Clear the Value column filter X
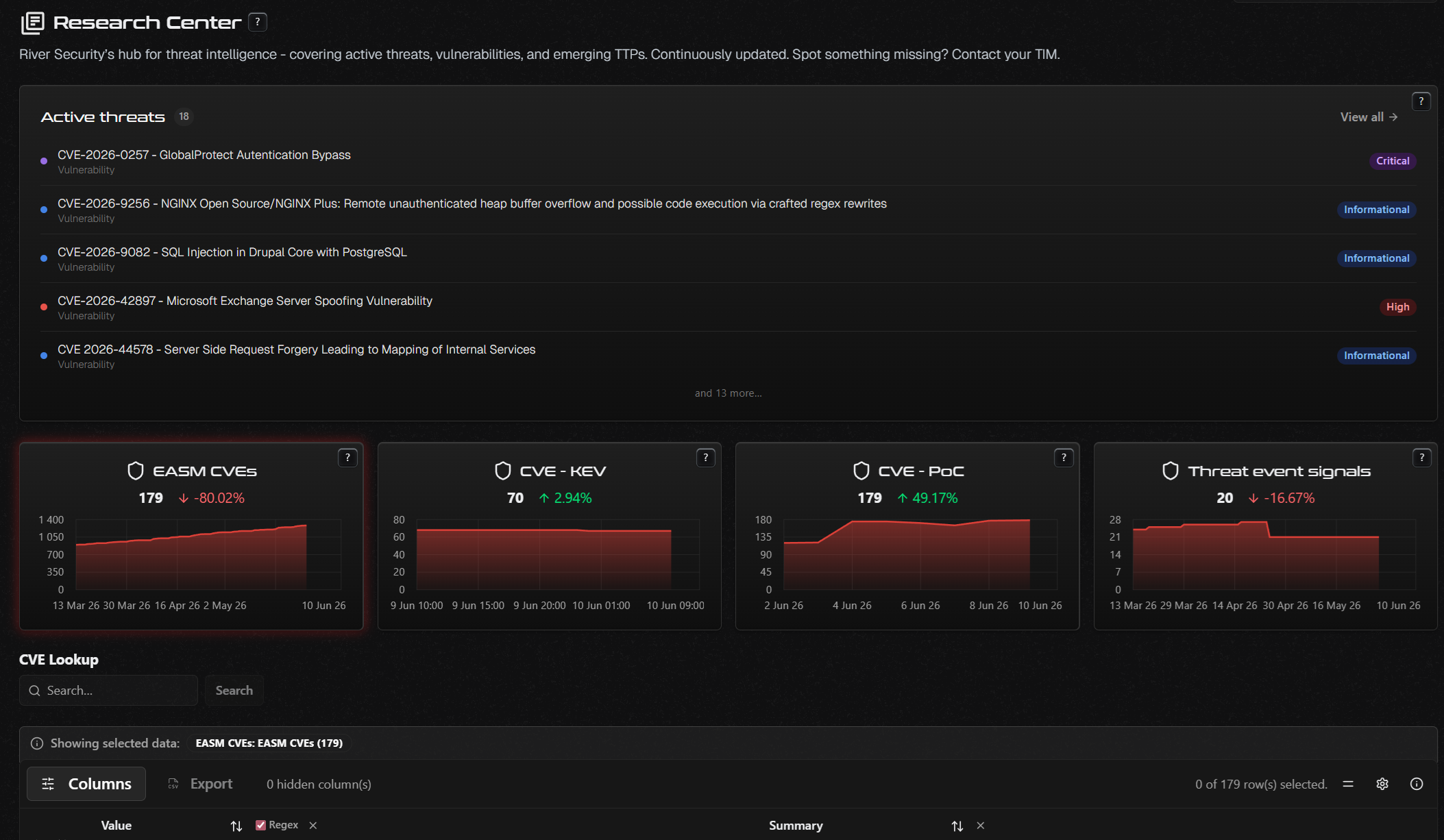This screenshot has width=1444, height=840. (313, 826)
